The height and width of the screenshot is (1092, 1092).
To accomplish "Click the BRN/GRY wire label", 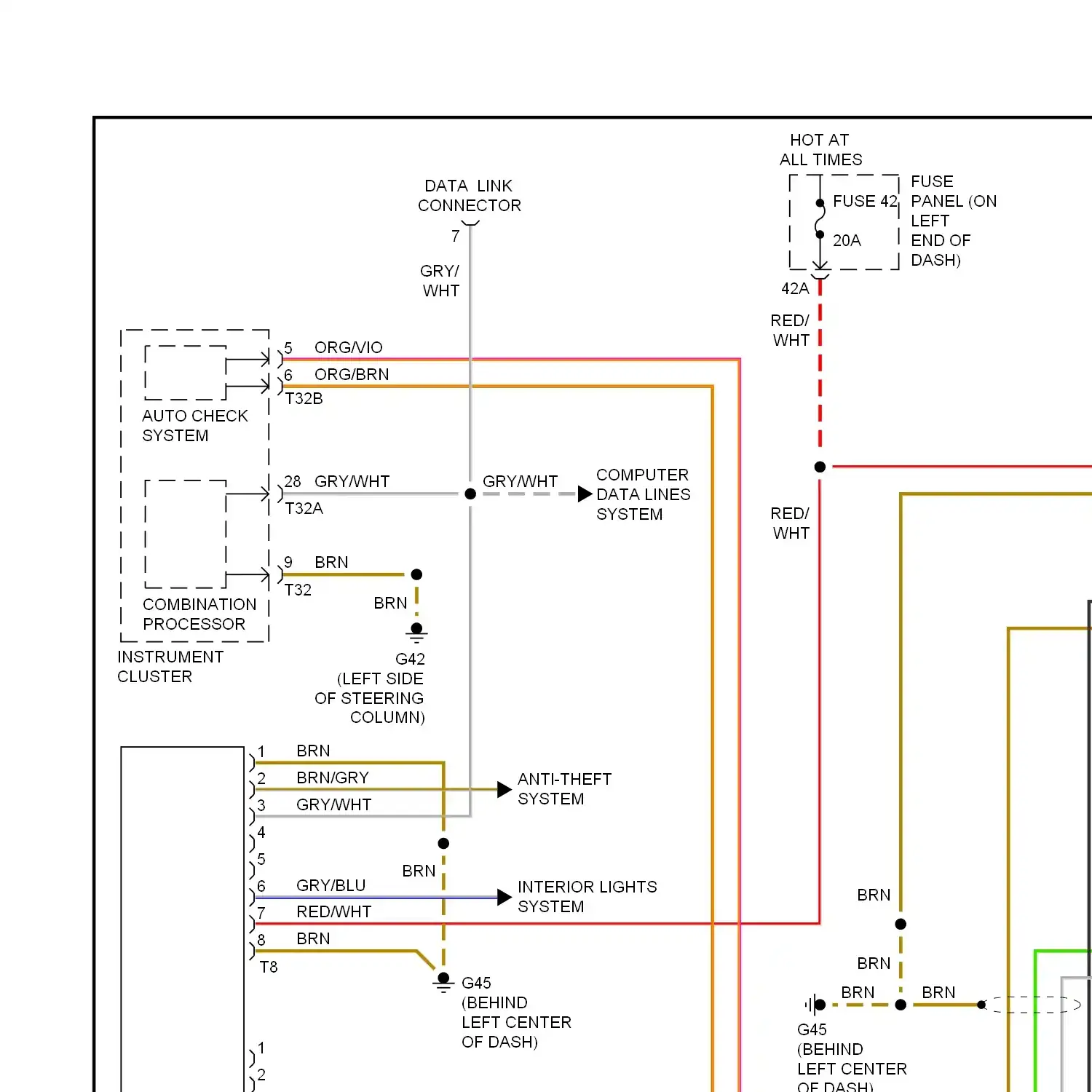I will [332, 778].
